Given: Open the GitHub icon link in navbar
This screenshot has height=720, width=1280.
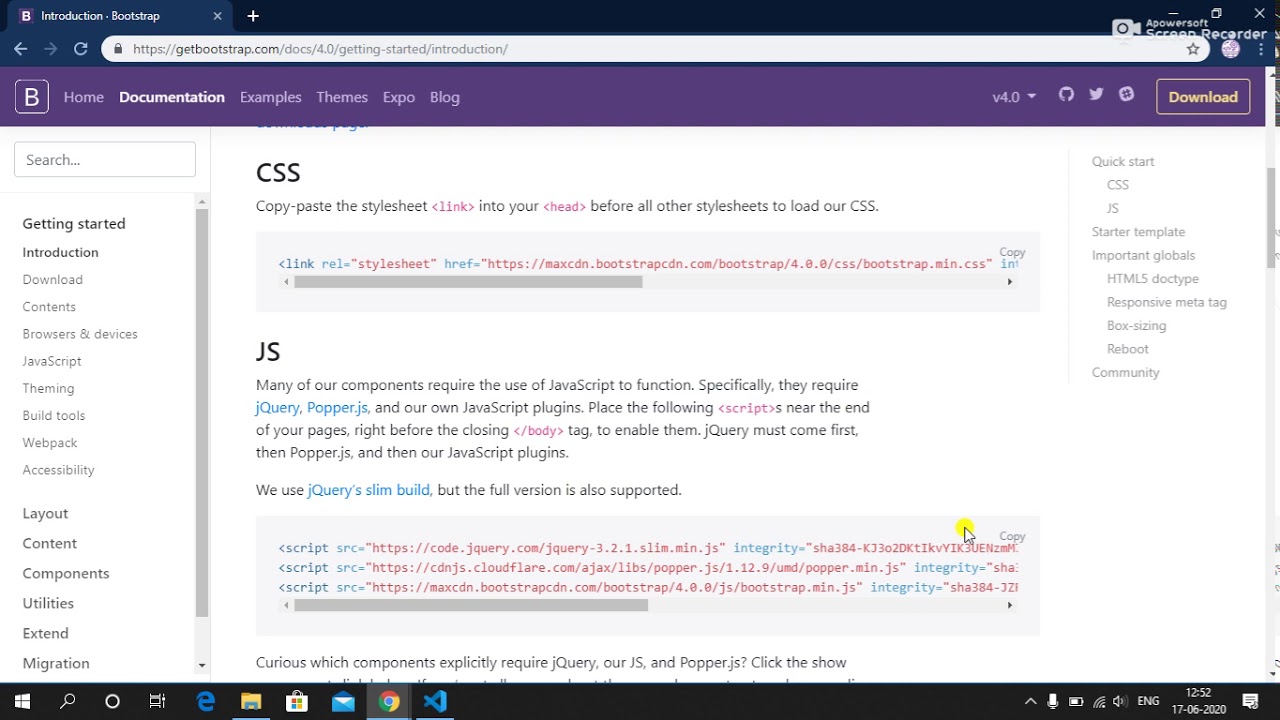Looking at the screenshot, I should (x=1066, y=94).
